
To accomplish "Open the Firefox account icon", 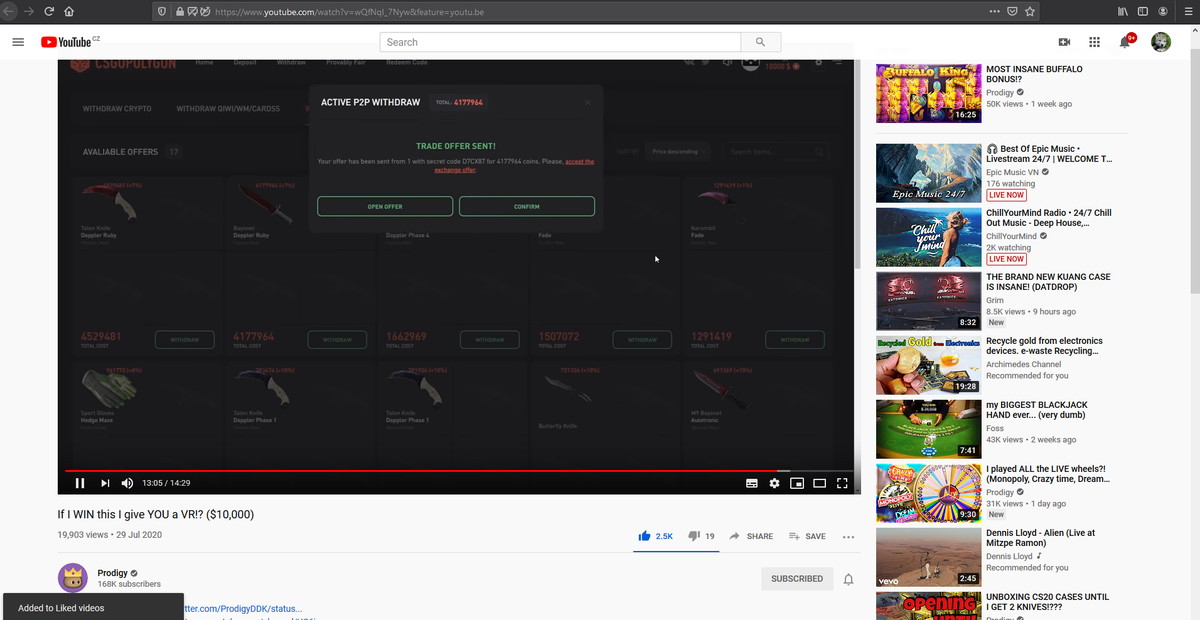I will coord(1162,11).
